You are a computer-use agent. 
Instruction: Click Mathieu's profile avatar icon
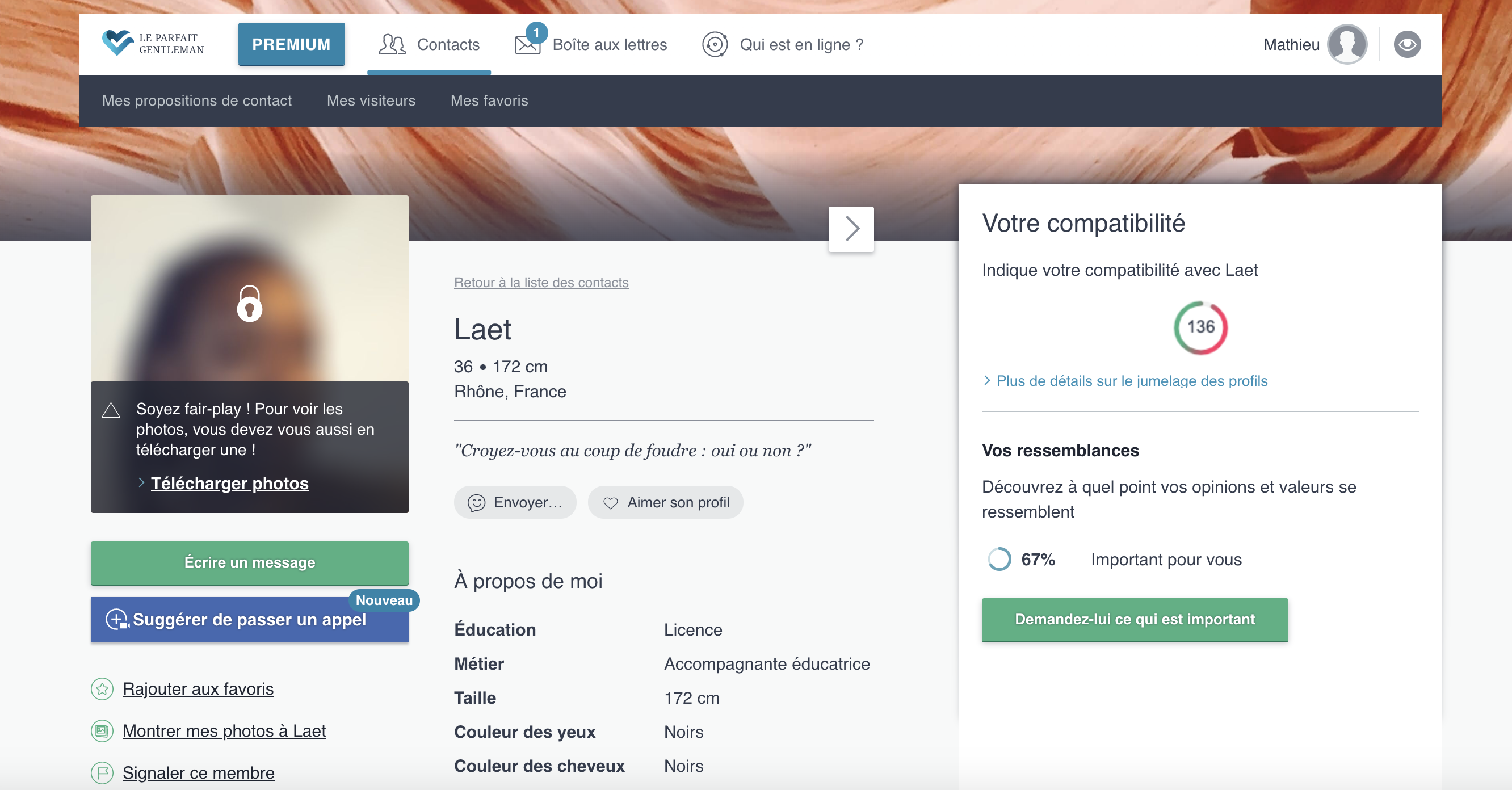1347,45
